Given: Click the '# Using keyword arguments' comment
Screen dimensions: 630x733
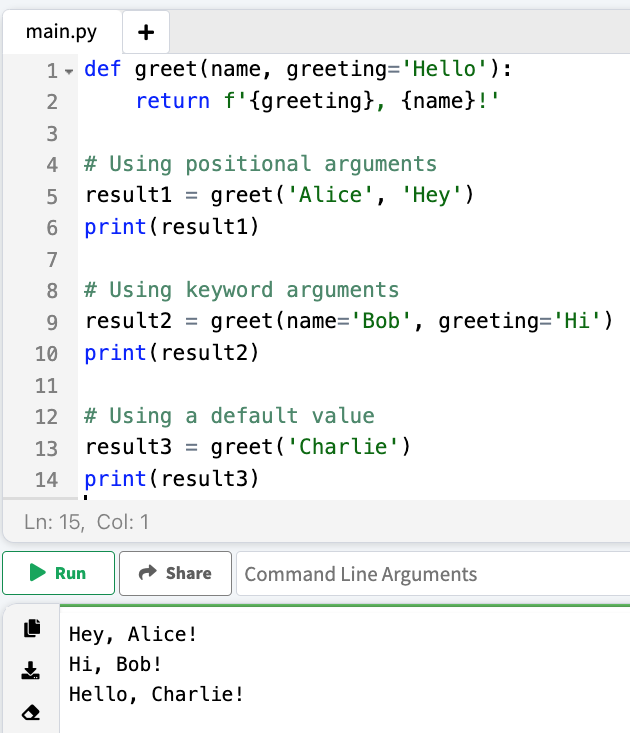Looking at the screenshot, I should click(242, 290).
